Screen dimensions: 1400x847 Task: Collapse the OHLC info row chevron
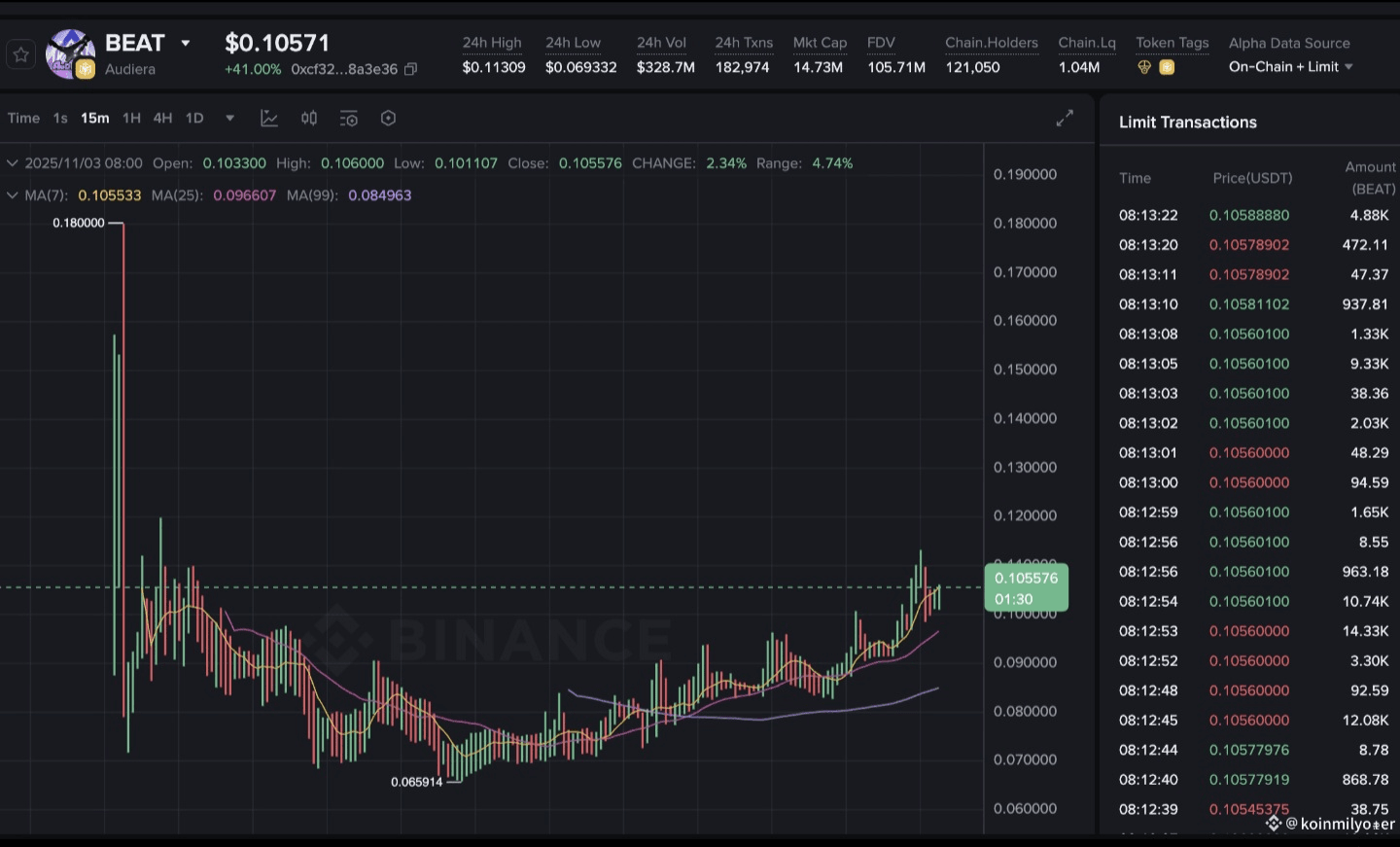tap(13, 163)
